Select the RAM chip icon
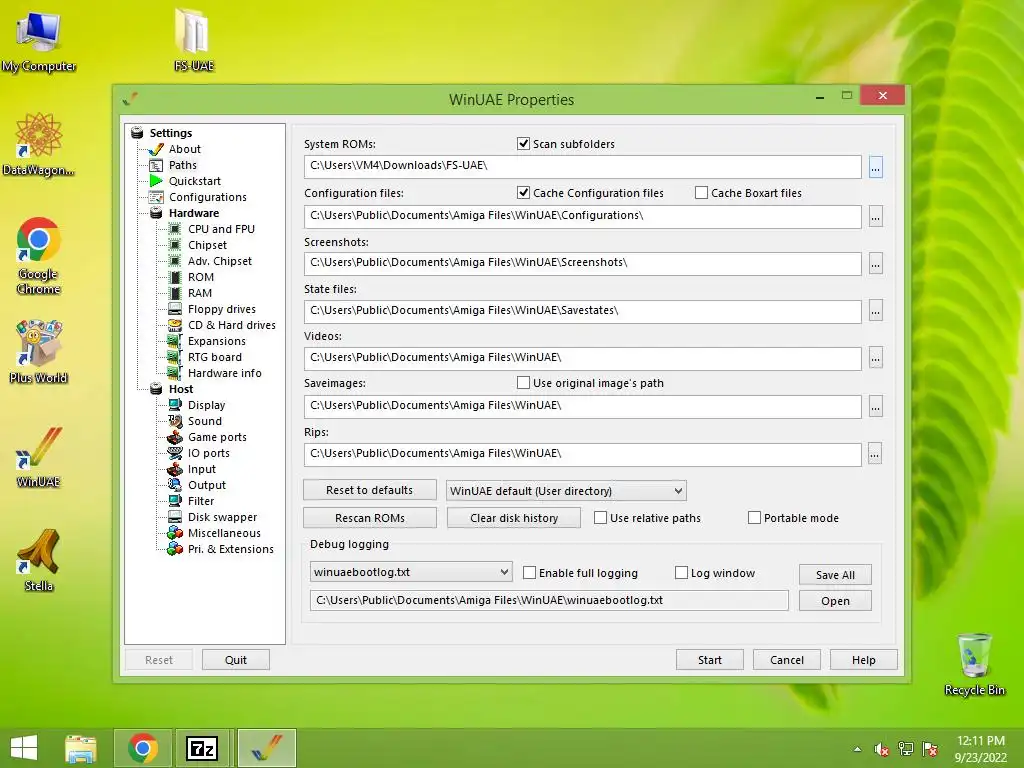 [175, 293]
